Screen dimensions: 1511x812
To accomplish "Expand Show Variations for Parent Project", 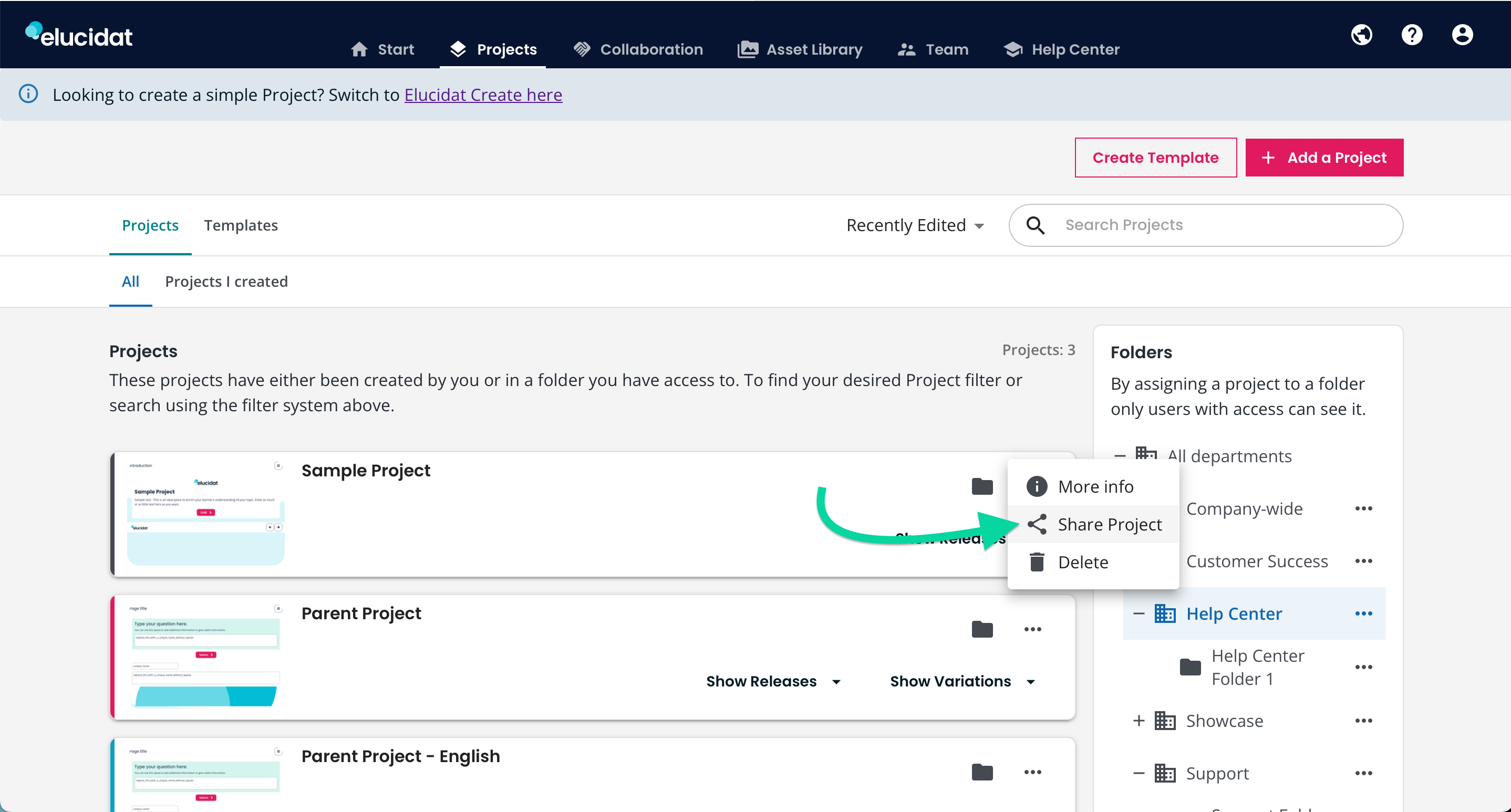I will [963, 681].
